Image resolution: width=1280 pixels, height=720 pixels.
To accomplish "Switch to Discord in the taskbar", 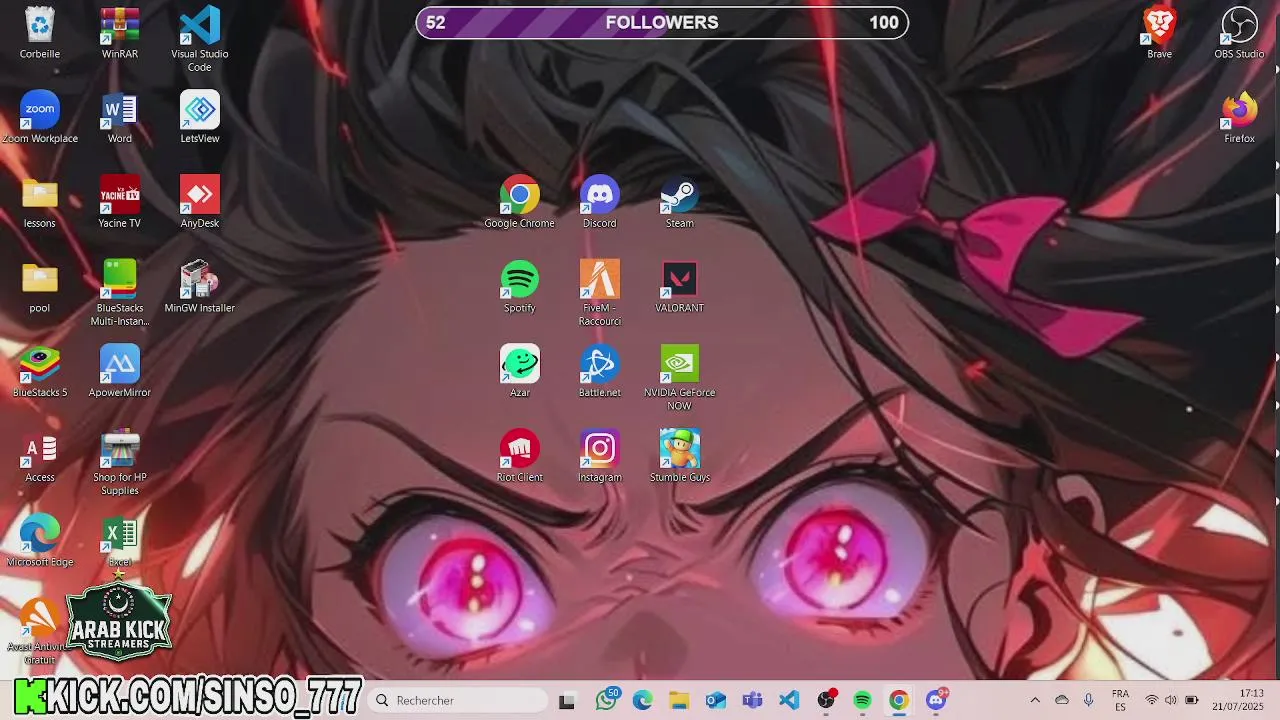I will (x=936, y=700).
